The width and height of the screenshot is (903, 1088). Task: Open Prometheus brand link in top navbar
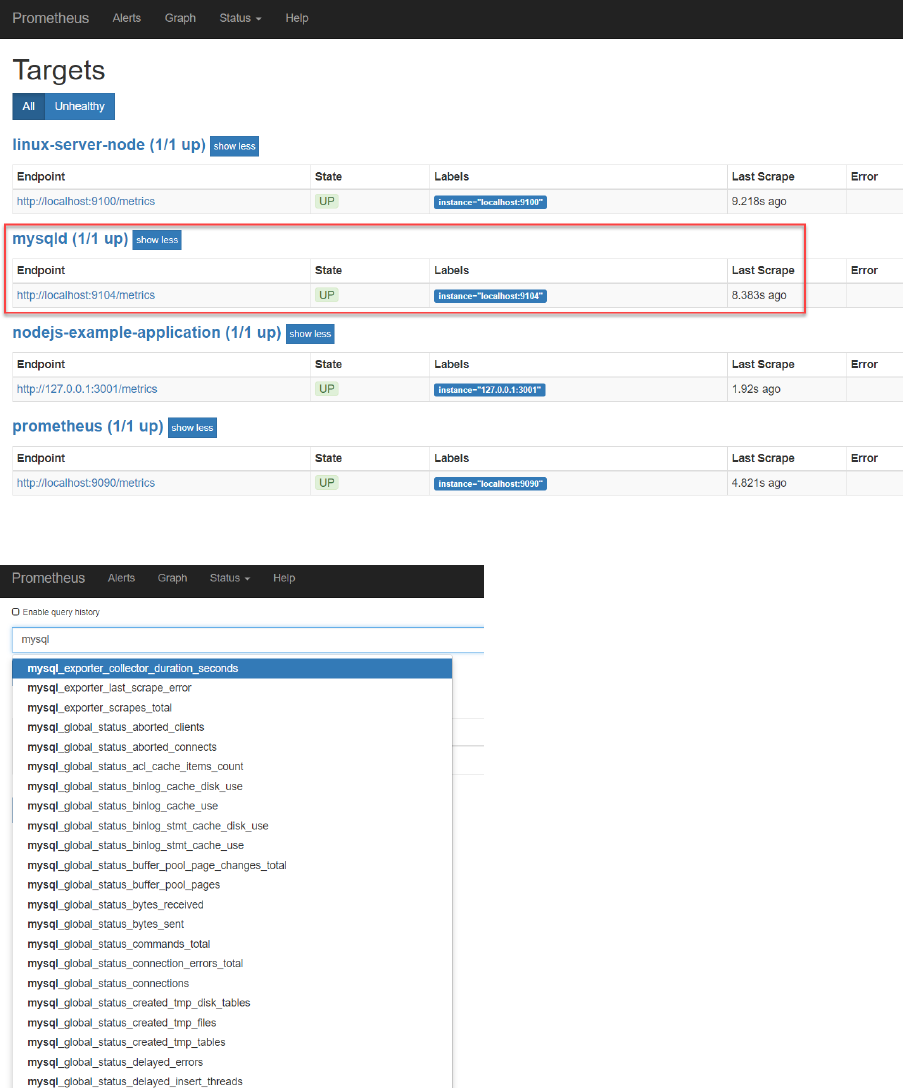click(x=51, y=18)
